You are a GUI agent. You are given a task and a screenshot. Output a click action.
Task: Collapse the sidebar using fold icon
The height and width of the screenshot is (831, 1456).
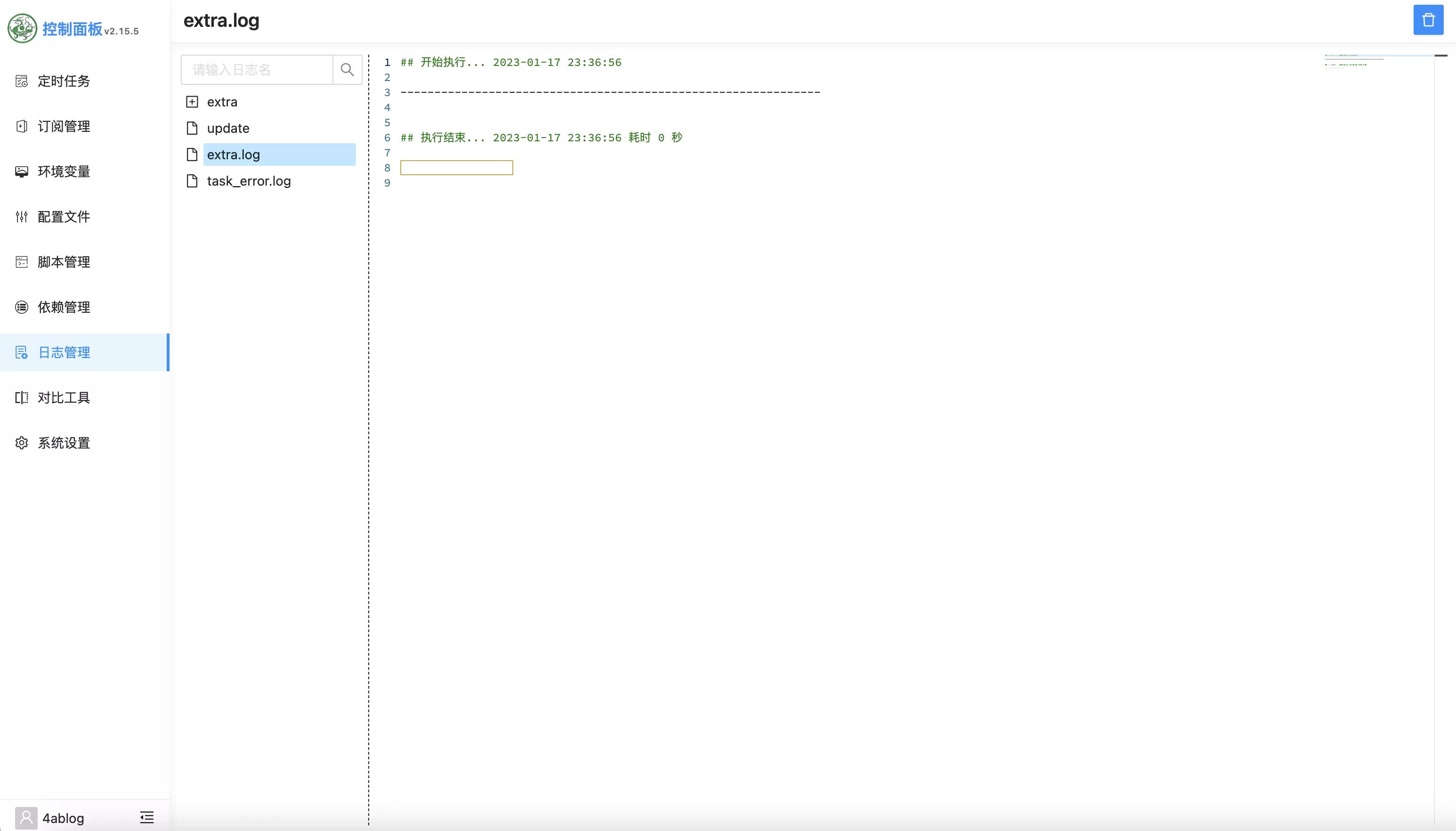click(146, 817)
